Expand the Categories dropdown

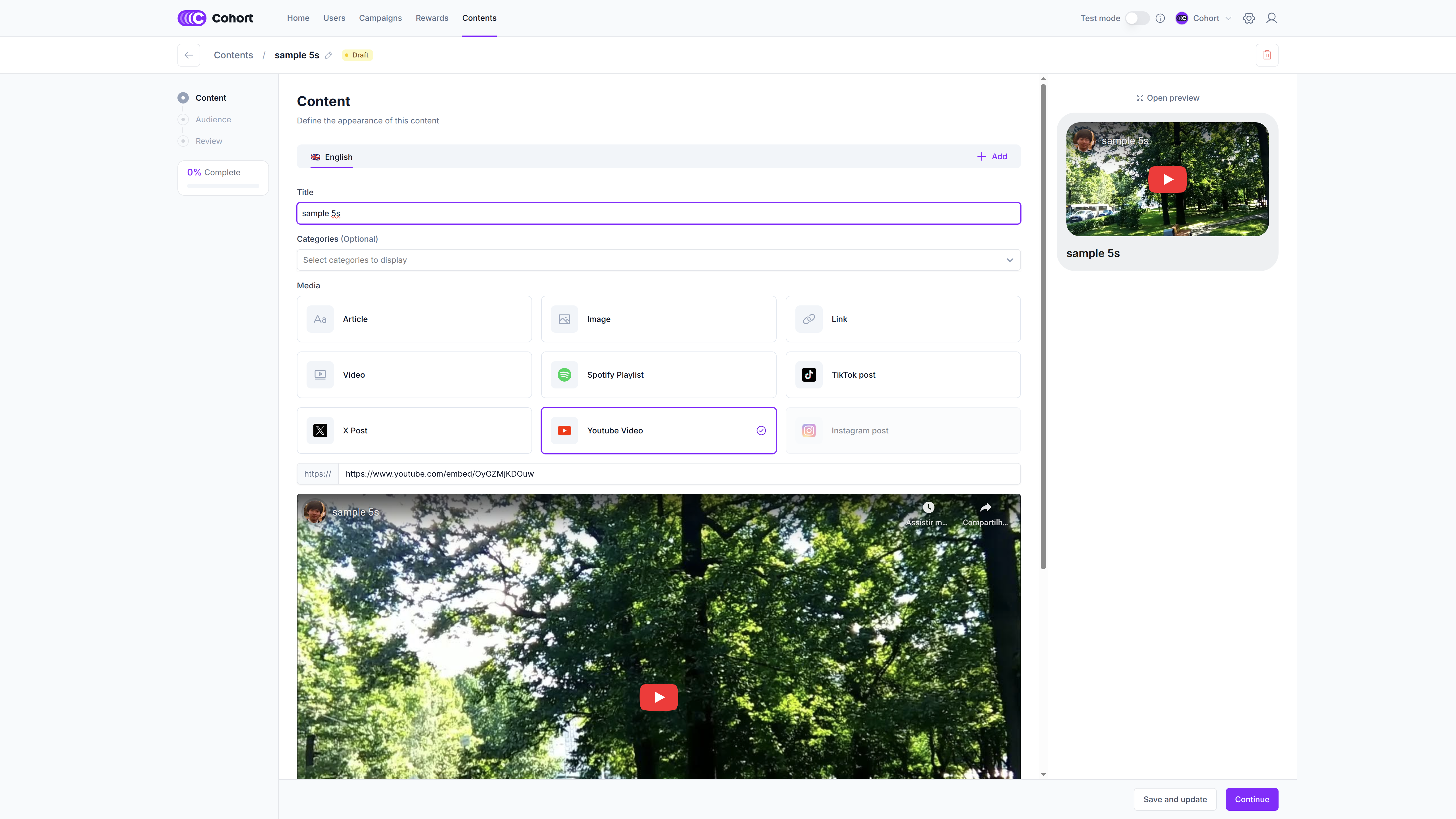tap(659, 260)
